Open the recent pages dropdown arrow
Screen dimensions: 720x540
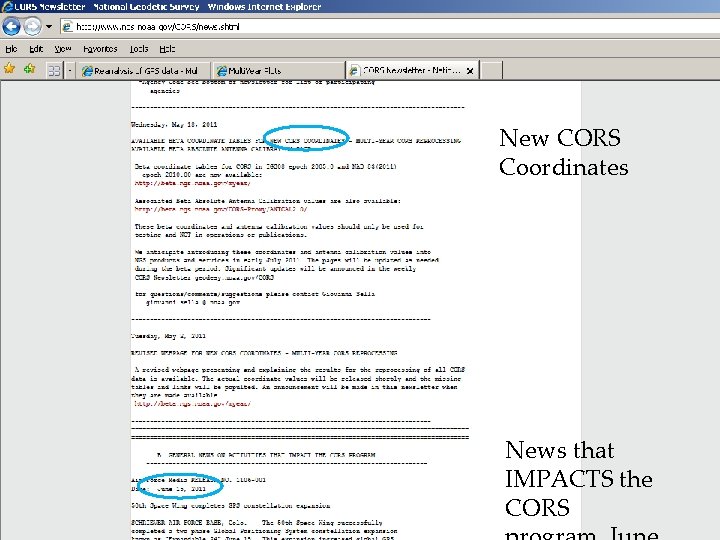[x=49, y=26]
